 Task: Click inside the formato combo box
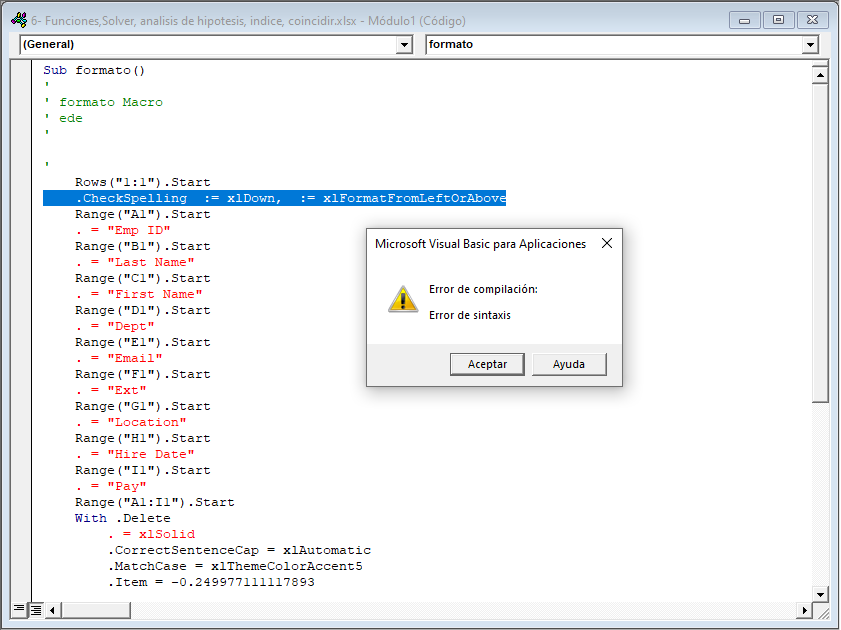[x=600, y=44]
